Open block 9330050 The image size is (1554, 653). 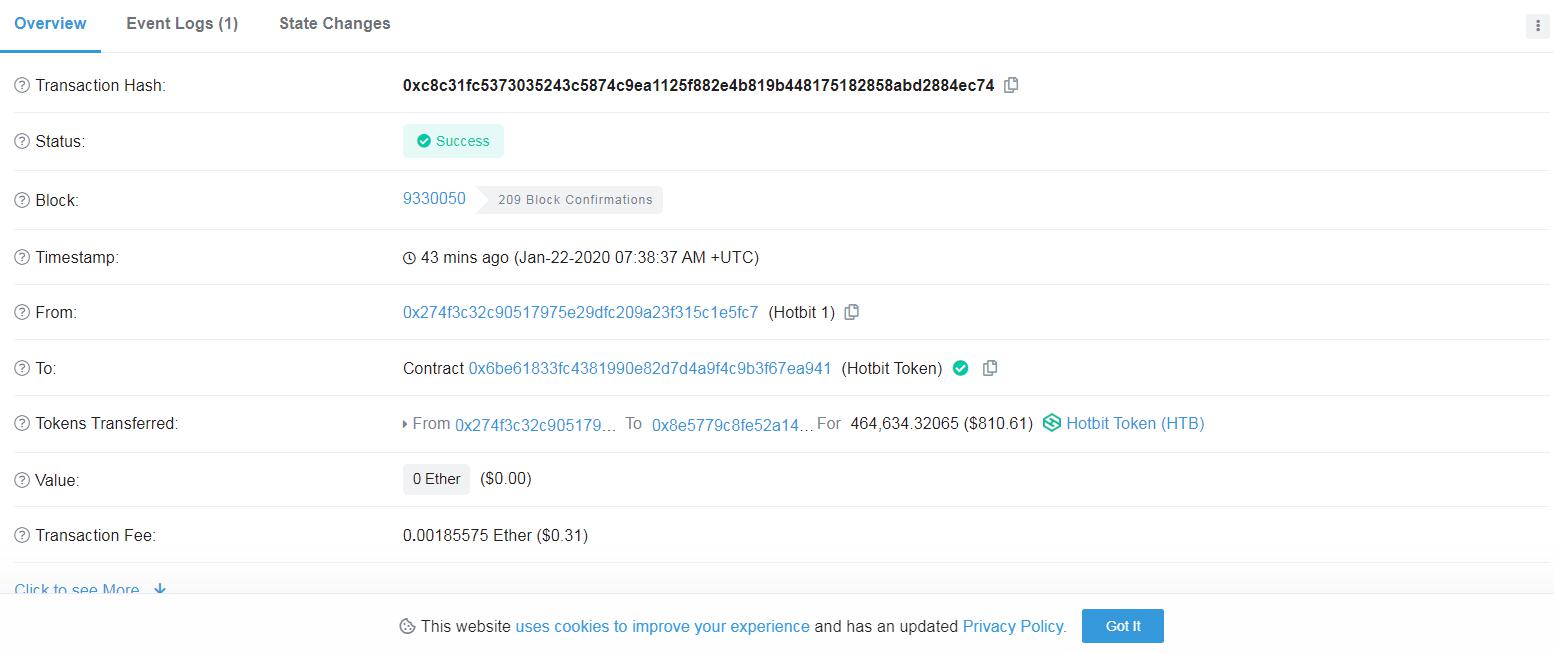click(434, 199)
